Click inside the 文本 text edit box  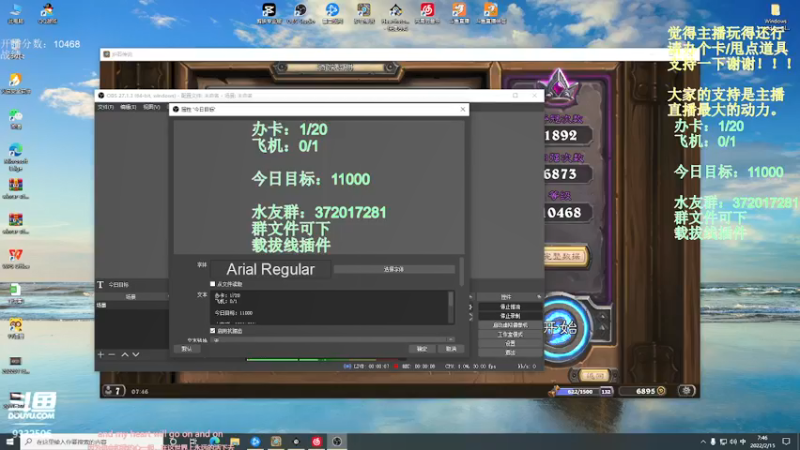329,307
